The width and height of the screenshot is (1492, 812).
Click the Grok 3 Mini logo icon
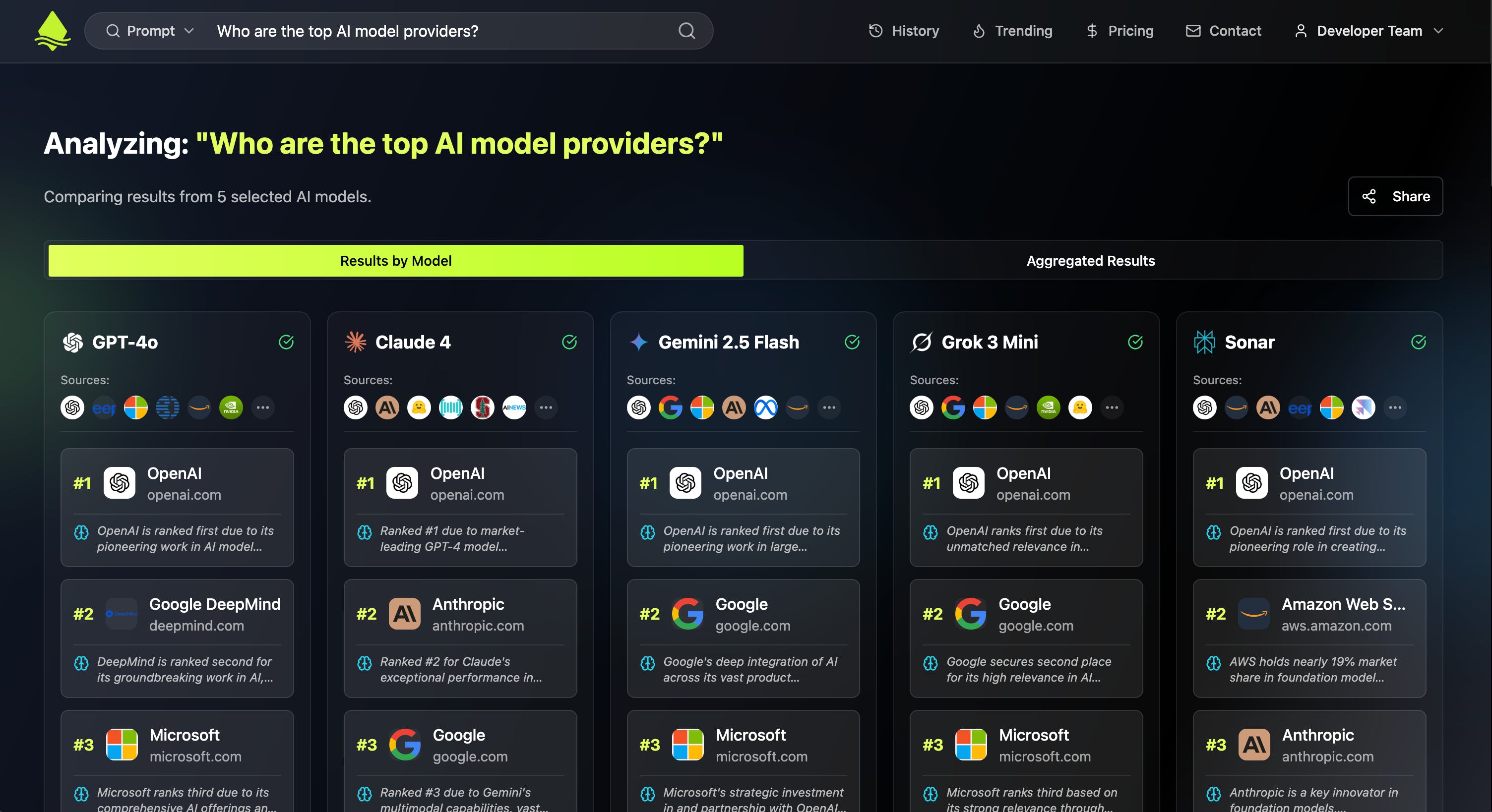click(x=922, y=342)
